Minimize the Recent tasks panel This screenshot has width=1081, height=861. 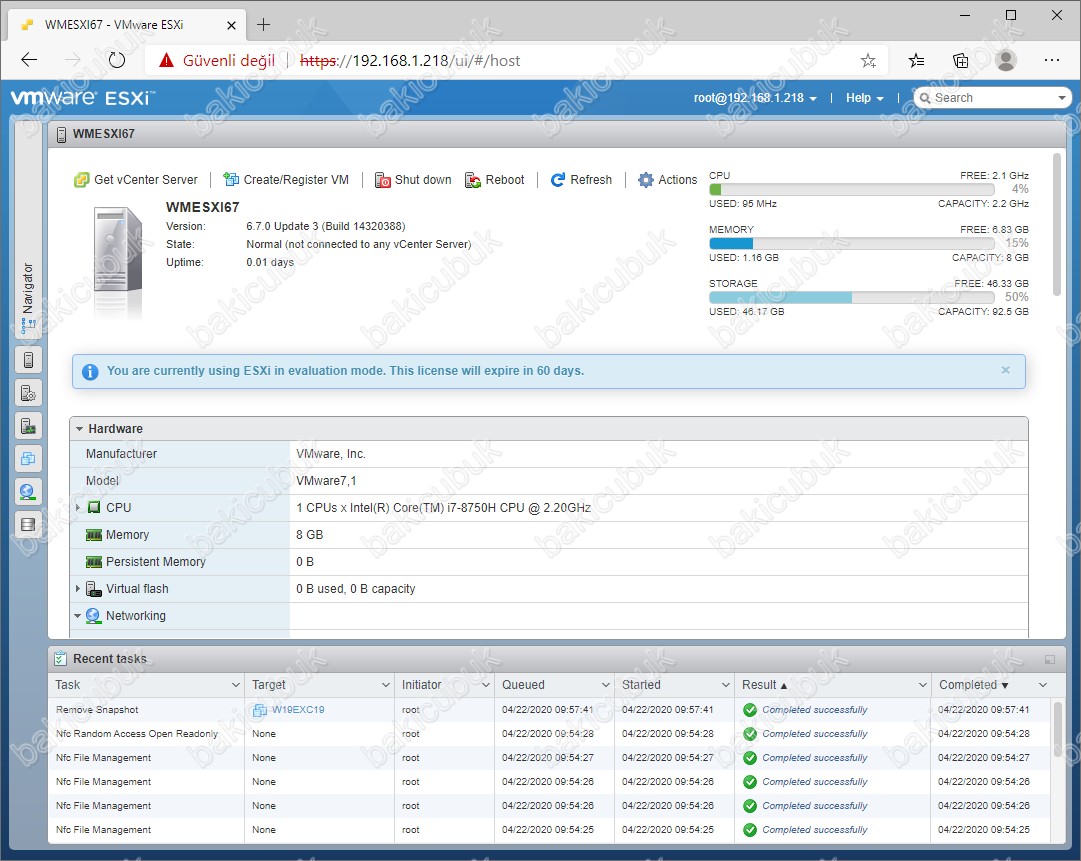pos(1049,660)
